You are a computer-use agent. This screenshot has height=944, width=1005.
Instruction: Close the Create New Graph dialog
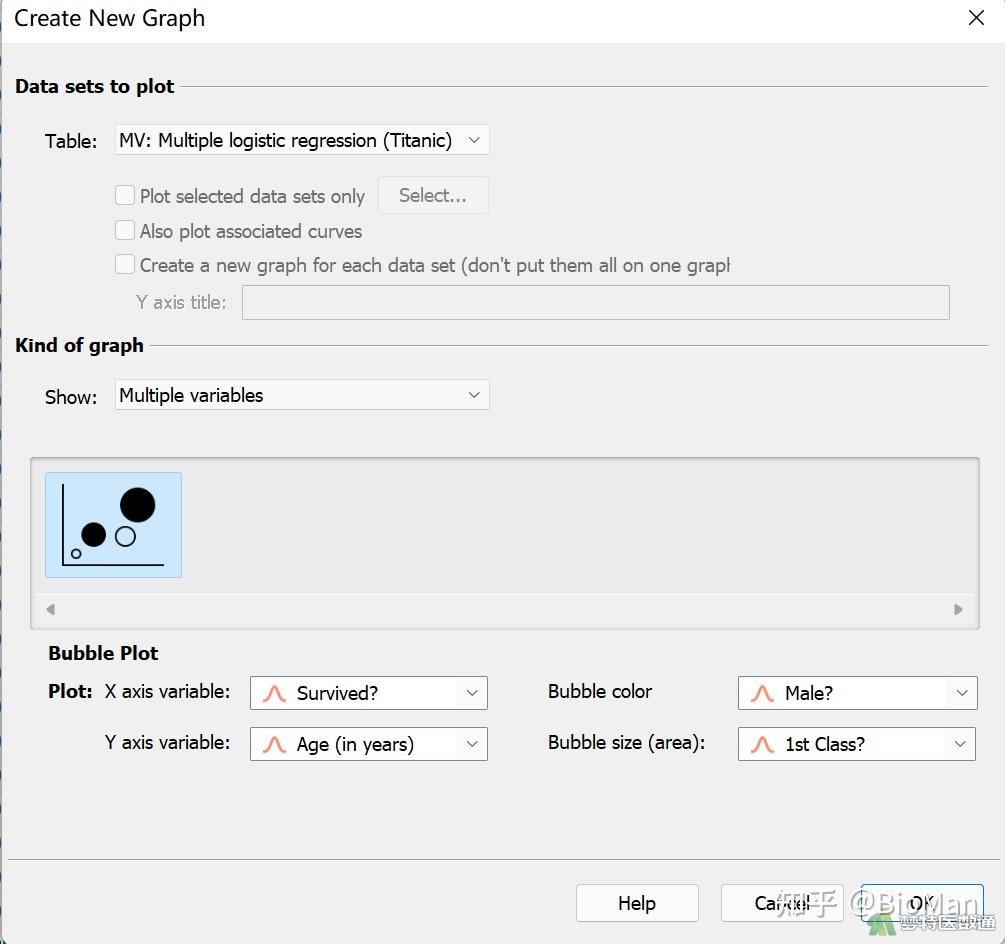[976, 18]
